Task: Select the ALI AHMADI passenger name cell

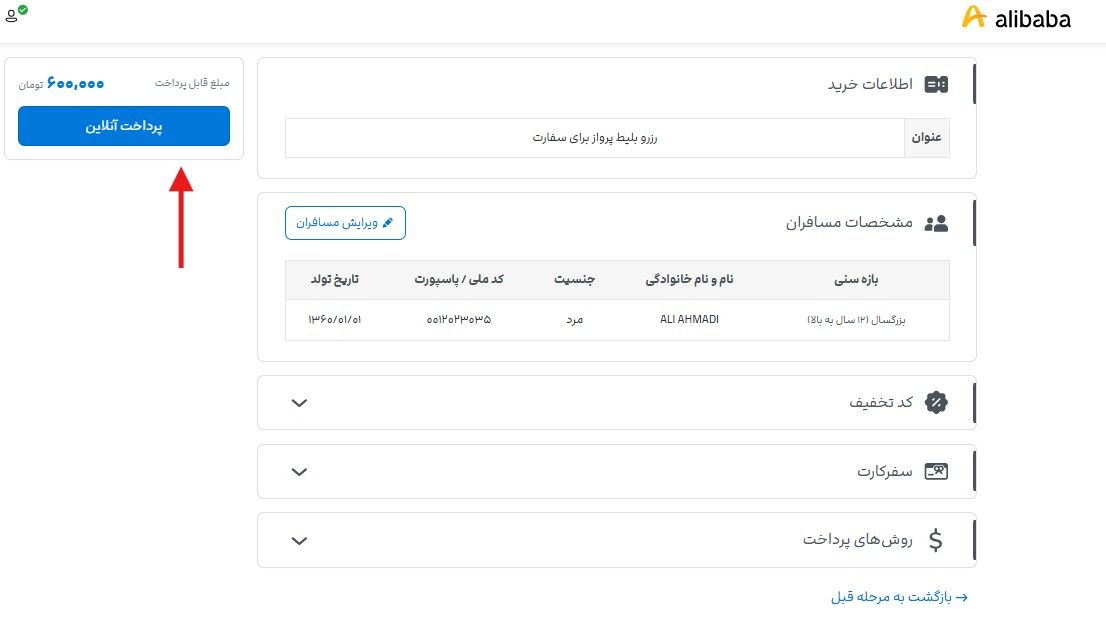Action: [x=689, y=320]
